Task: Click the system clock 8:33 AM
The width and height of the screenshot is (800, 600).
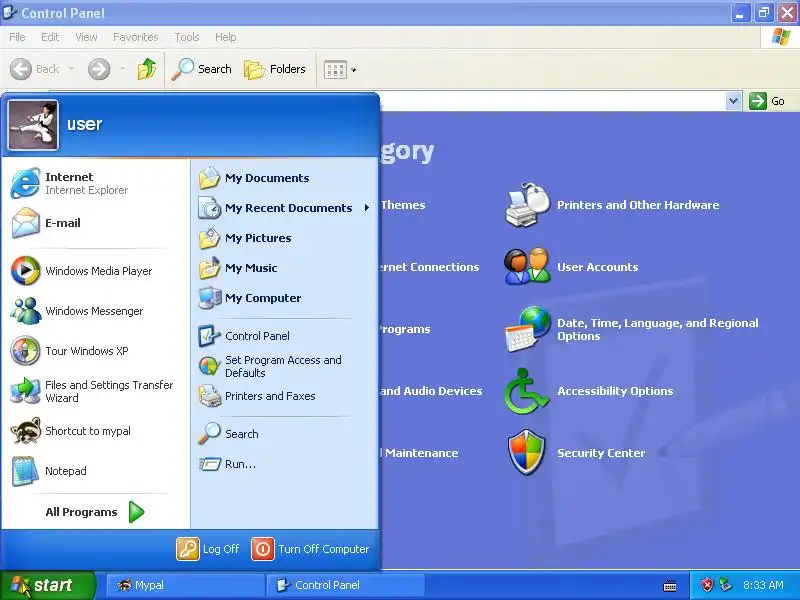Action: click(763, 585)
